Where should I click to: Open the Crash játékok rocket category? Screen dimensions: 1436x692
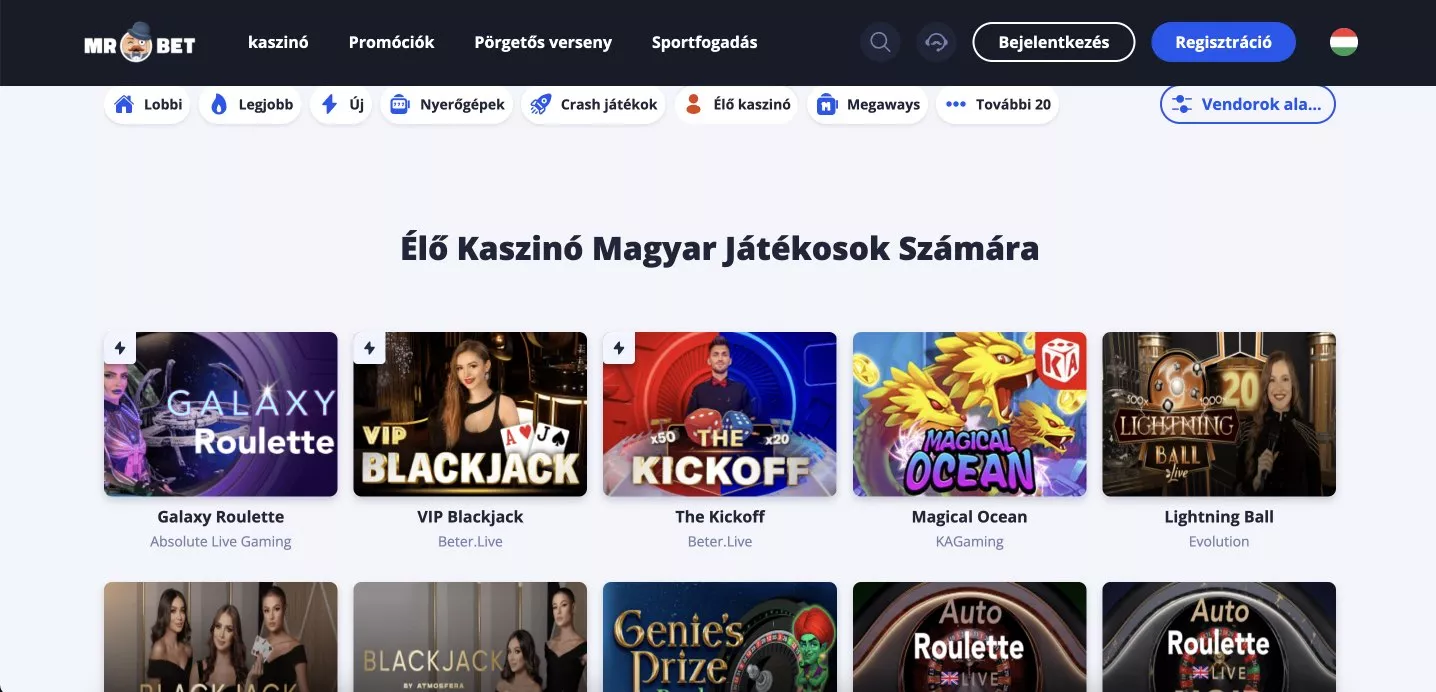click(593, 104)
